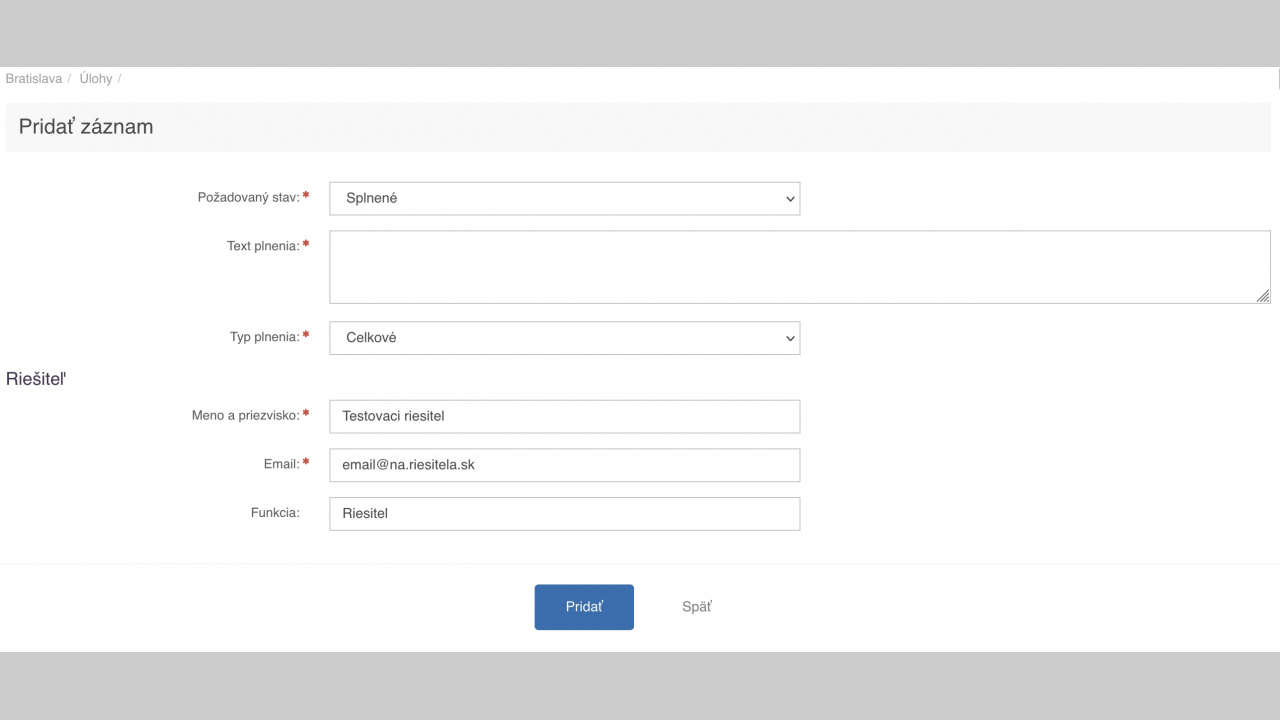Open the Požadovaný stav dropdown showing Splnené
The height and width of the screenshot is (720, 1280).
(x=563, y=198)
